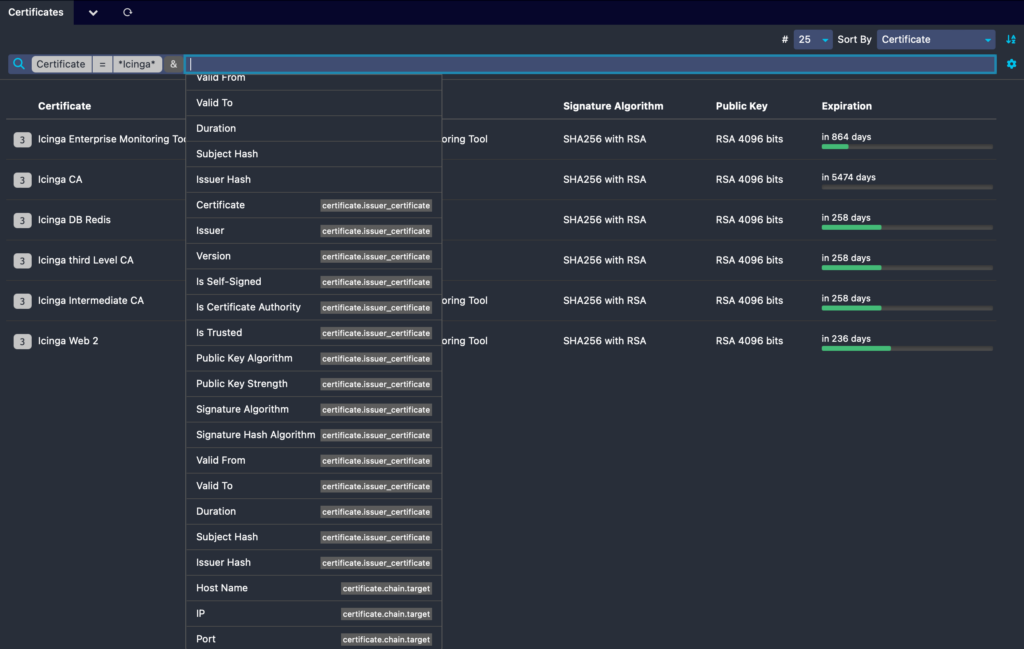Toggle the sort direction arrows icon
This screenshot has width=1024, height=649.
[x=1010, y=38]
